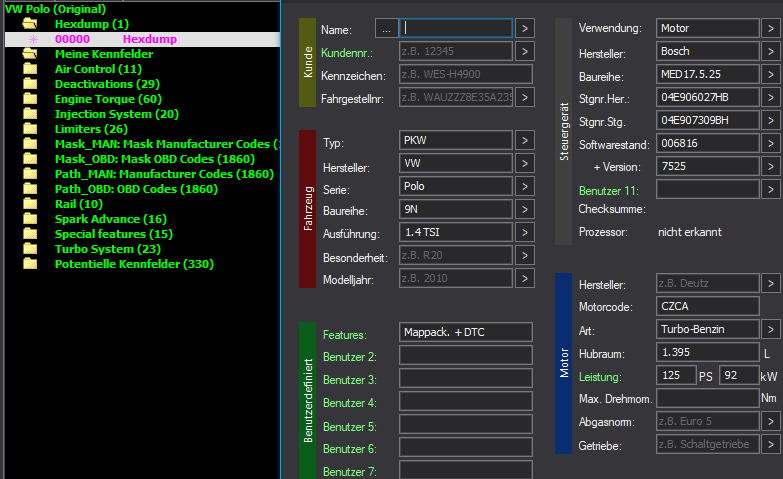Click the Spark Advance folder icon
The height and width of the screenshot is (479, 783).
pyautogui.click(x=30, y=218)
